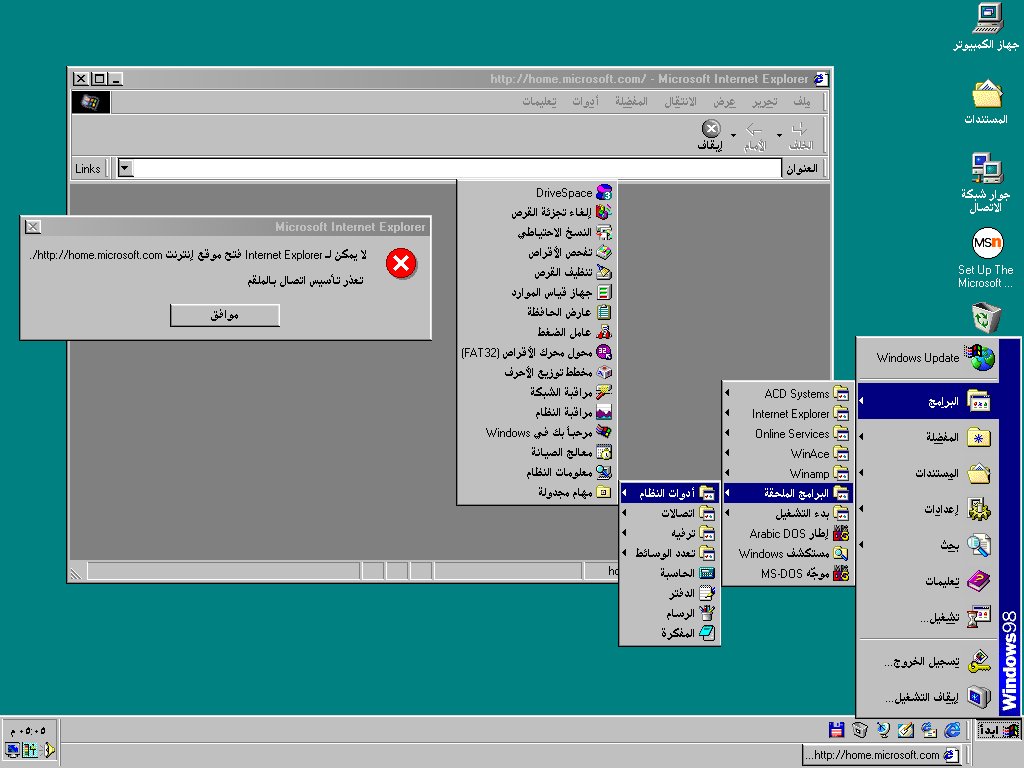1024x768 pixels.
Task: Expand Online Services program group
Action: click(x=788, y=434)
